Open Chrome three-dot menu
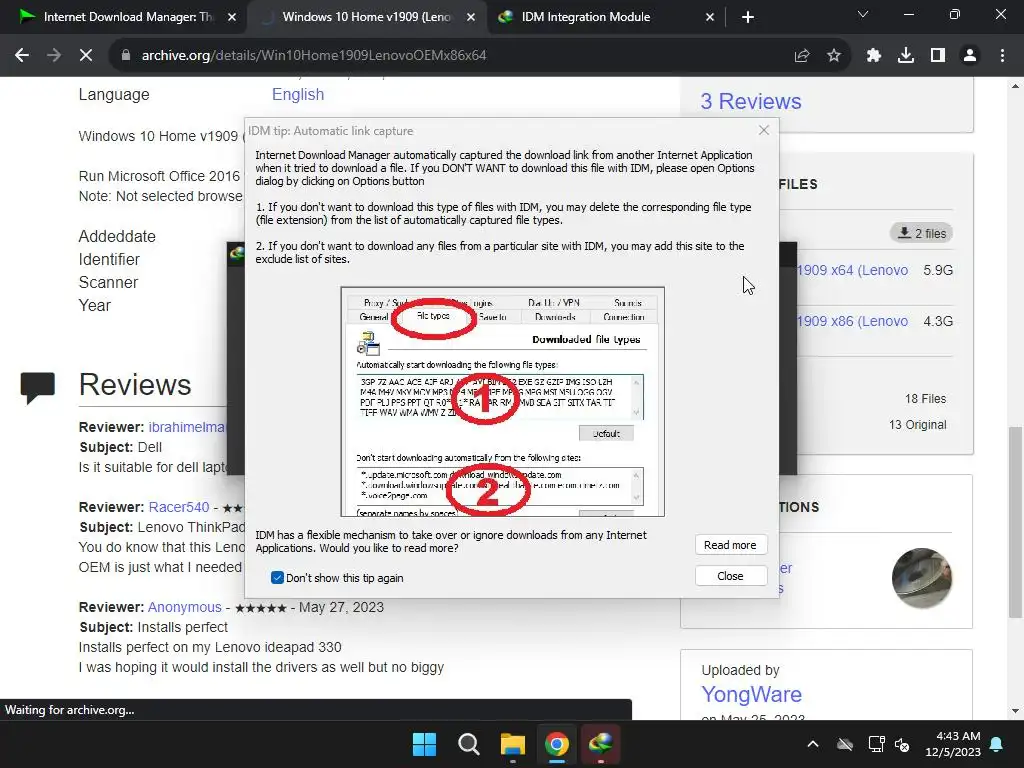This screenshot has height=768, width=1024. point(1002,56)
